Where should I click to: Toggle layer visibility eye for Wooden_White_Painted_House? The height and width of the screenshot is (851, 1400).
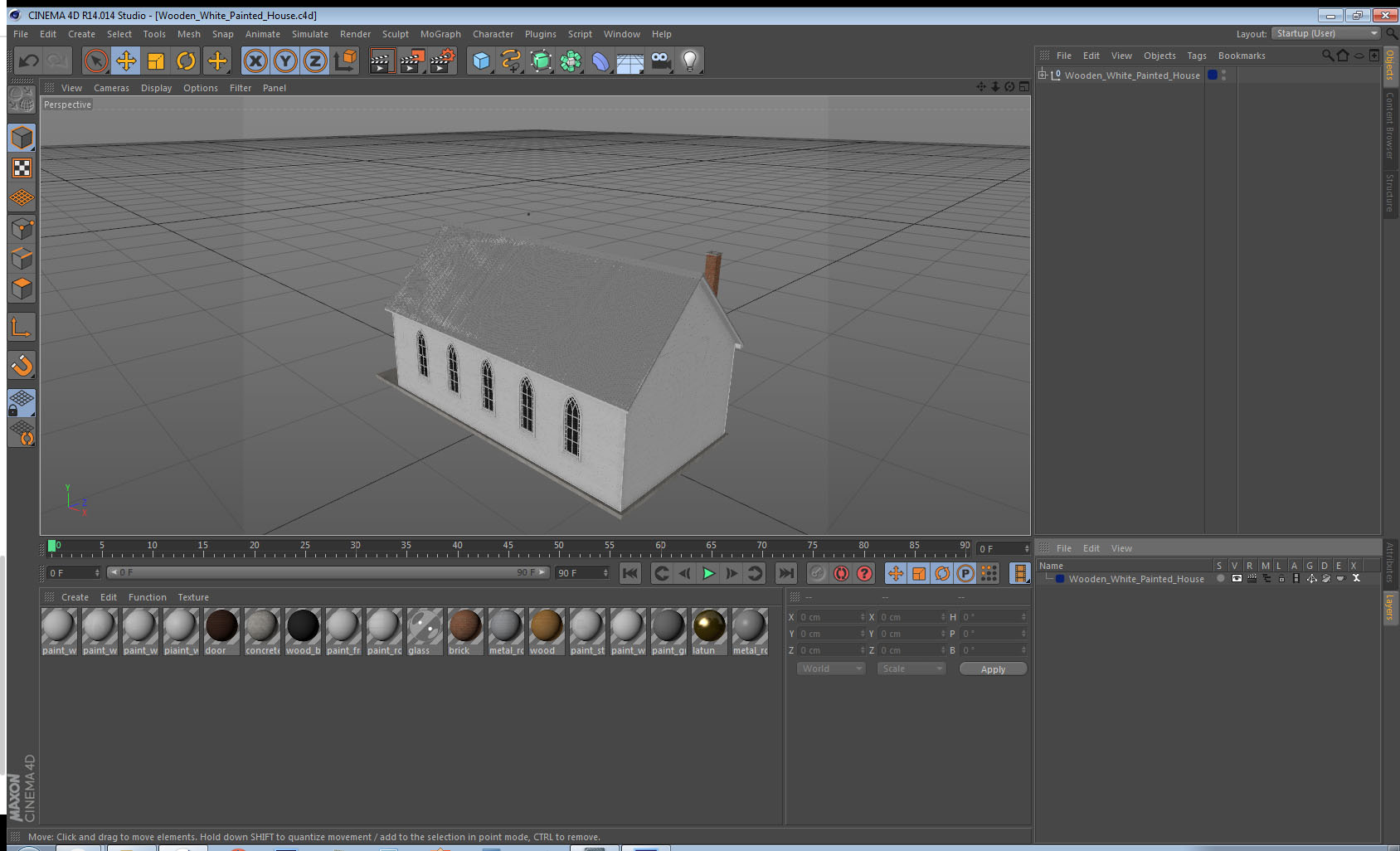click(1237, 579)
